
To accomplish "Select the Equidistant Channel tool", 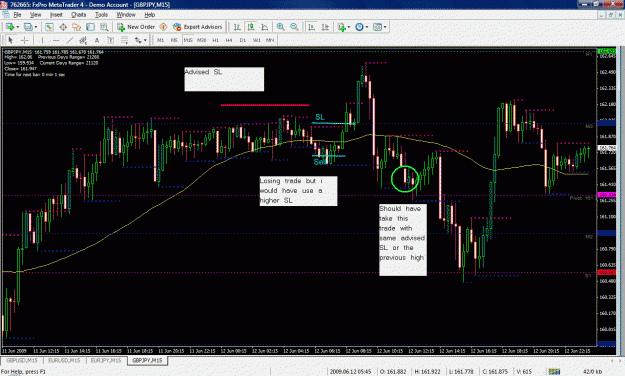I will tap(83, 40).
